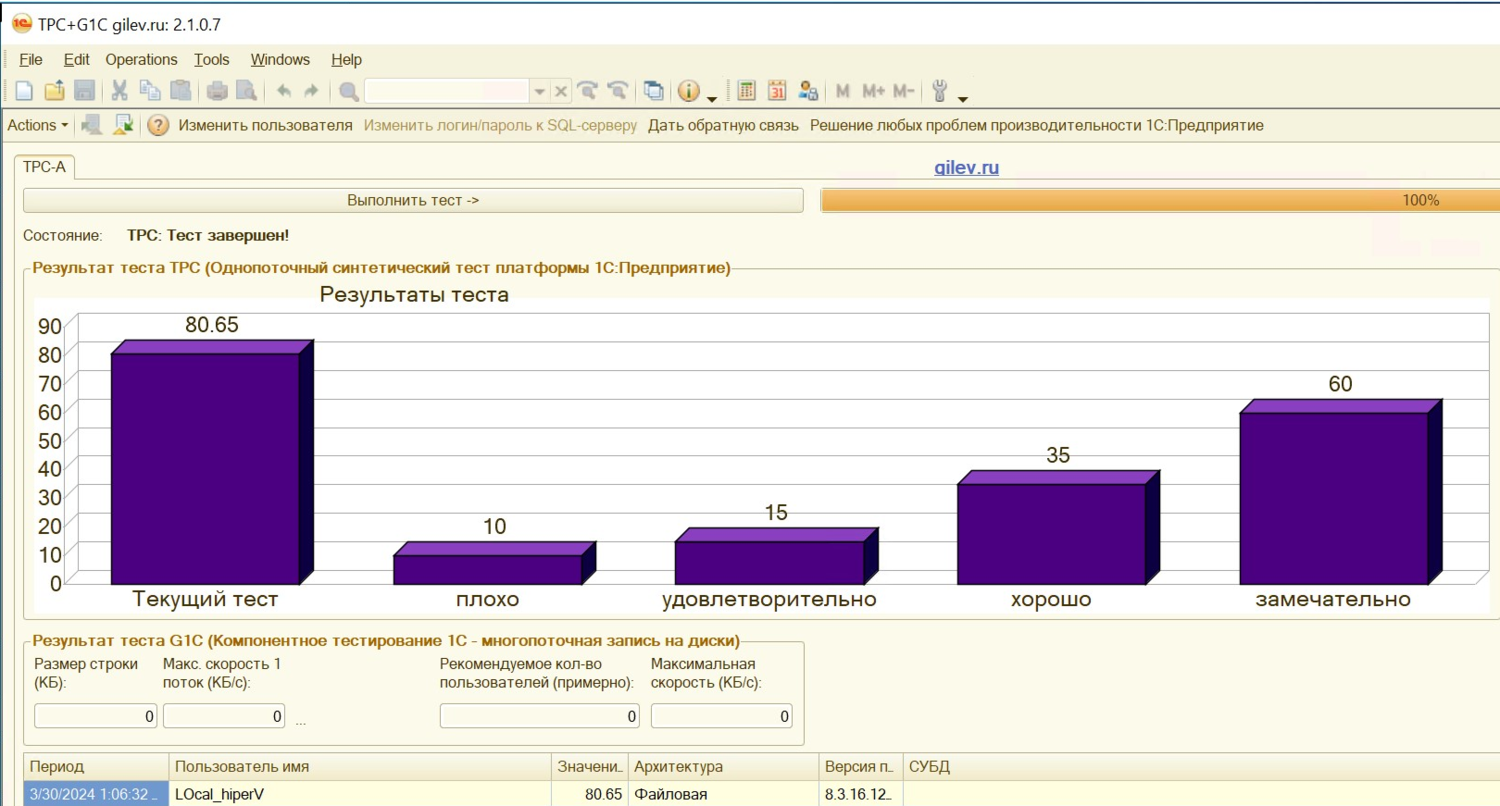Viewport: 1500px width, 806px height.
Task: Click the Redo arrow icon
Action: pos(311,91)
